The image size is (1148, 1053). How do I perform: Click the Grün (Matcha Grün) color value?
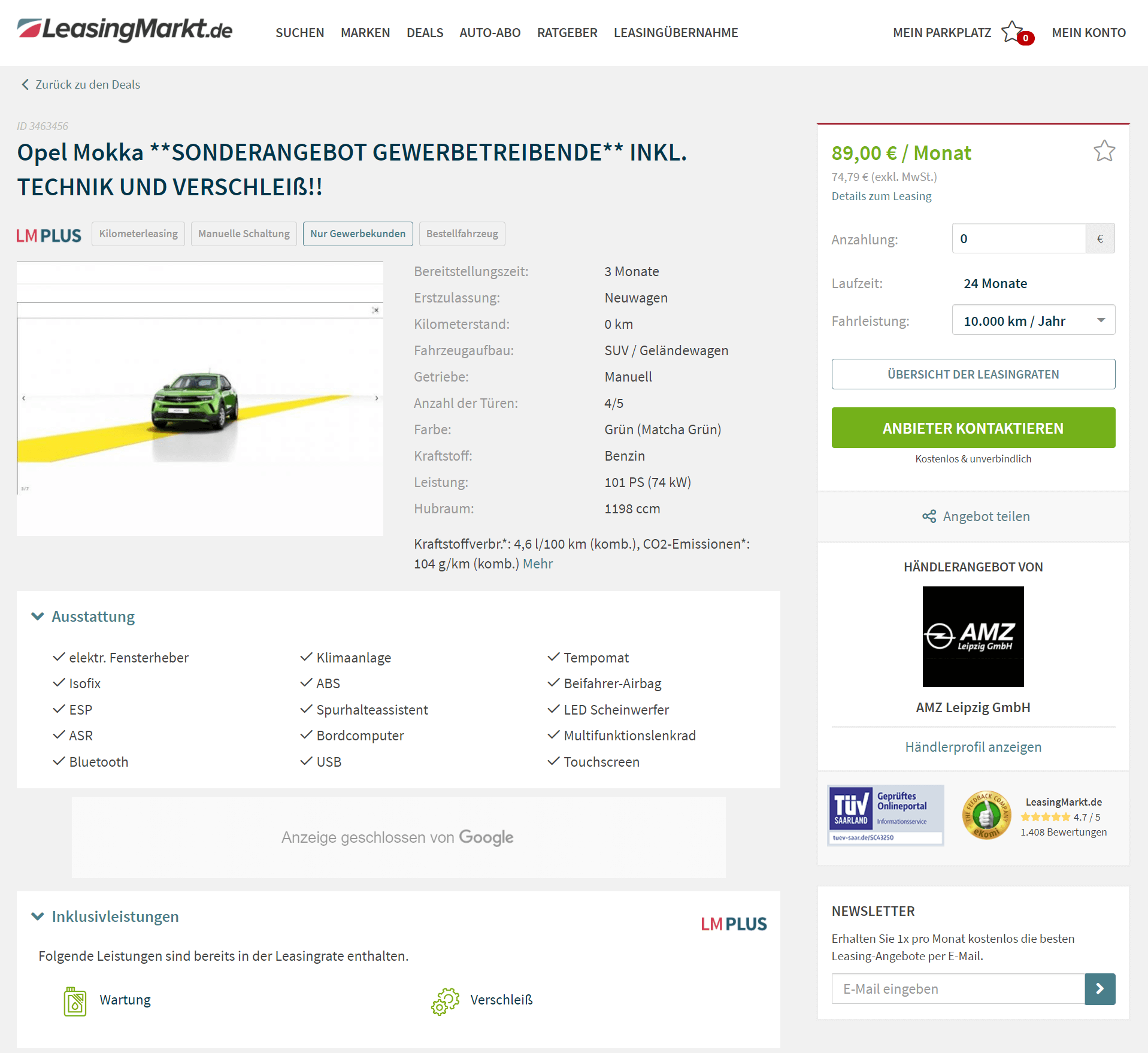click(663, 429)
